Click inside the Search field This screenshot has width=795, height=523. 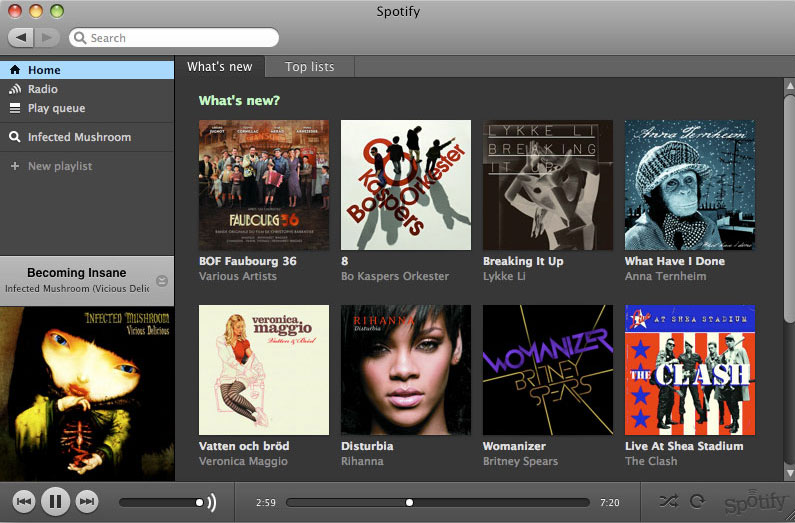tap(174, 38)
